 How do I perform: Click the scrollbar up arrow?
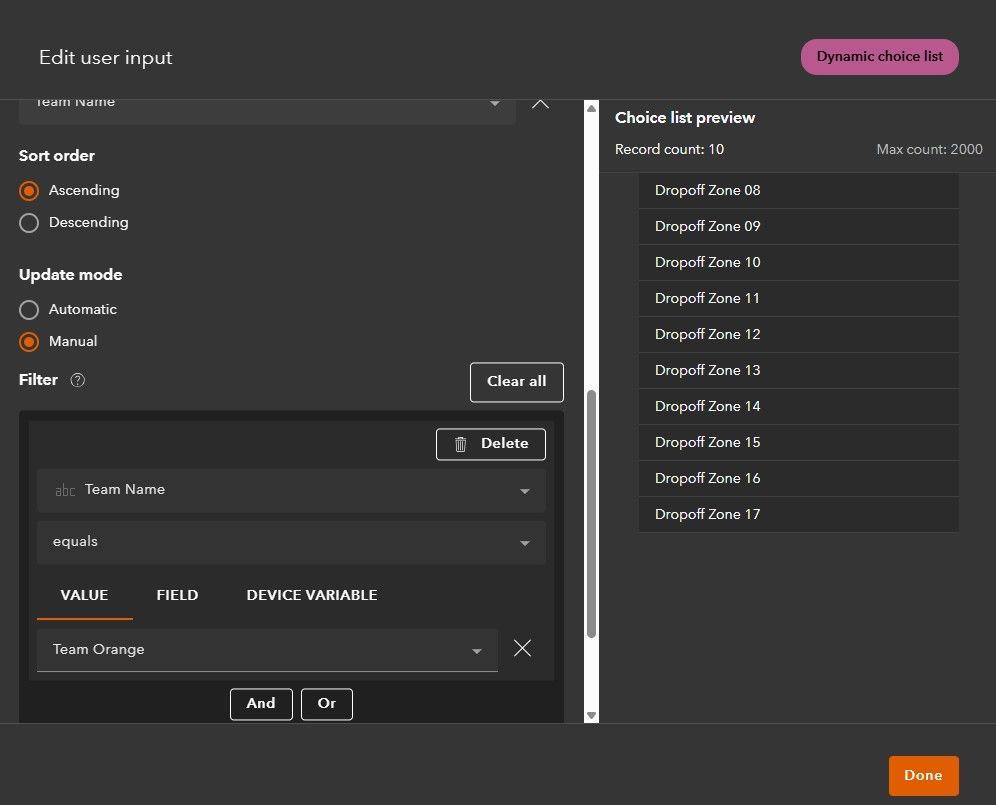tap(591, 108)
